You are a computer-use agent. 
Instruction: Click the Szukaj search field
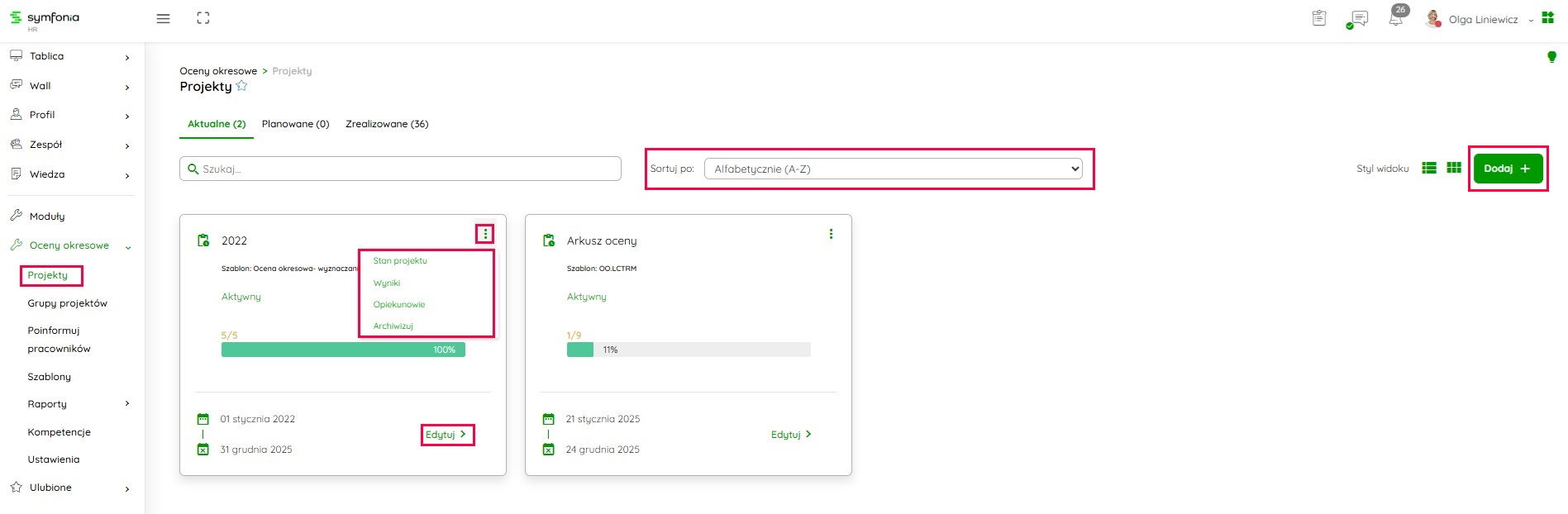tap(400, 169)
